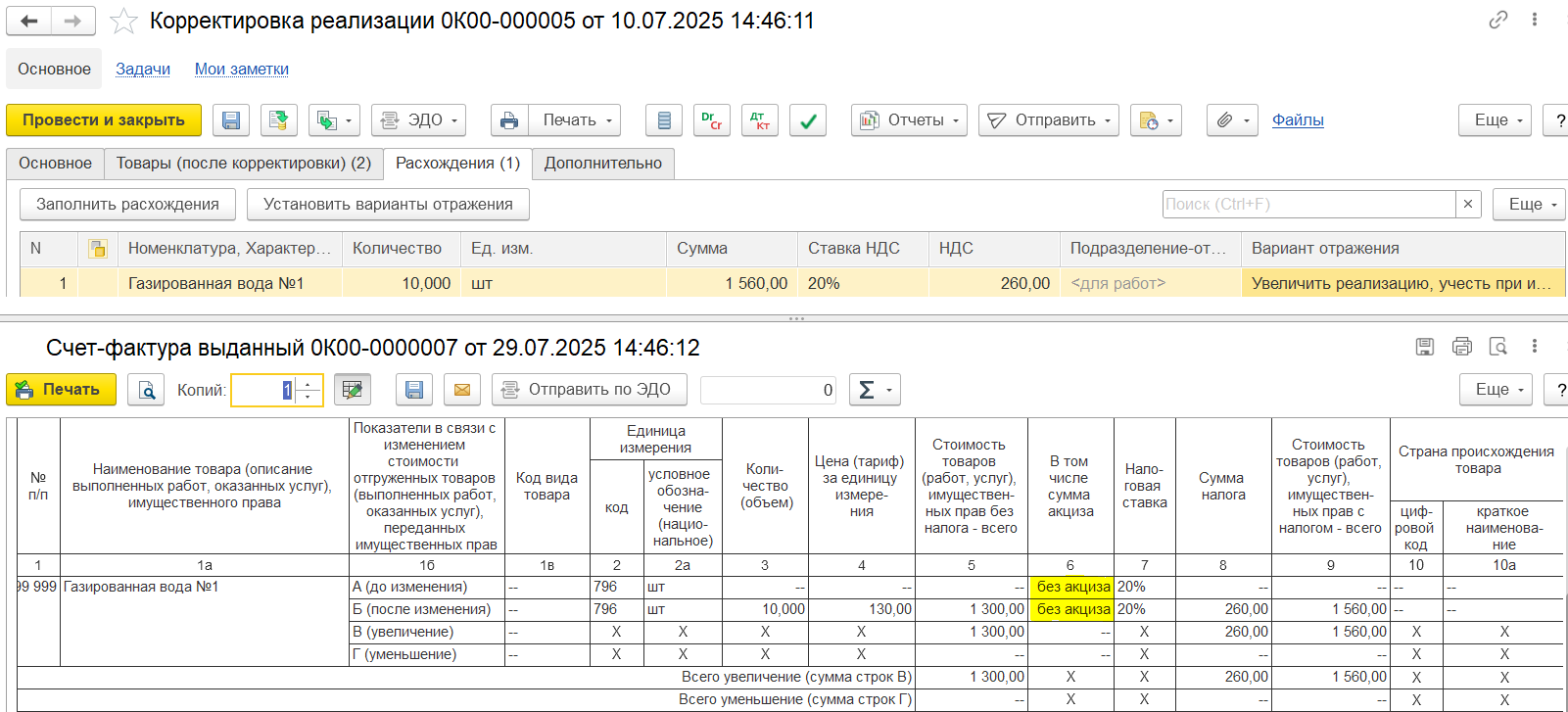Screen dimensions: 1568x712
Task: Click the Вариант отражения column header
Action: click(1402, 249)
